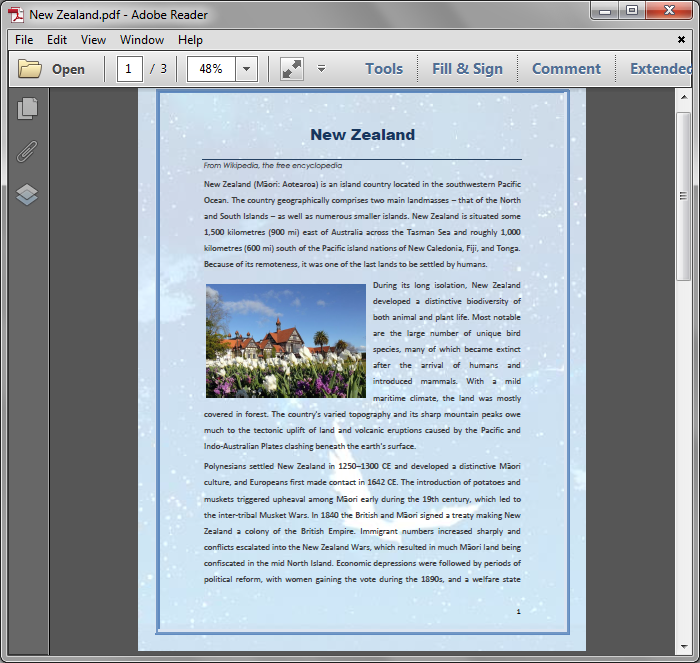Click the page number input field
Image resolution: width=700 pixels, height=663 pixels.
pyautogui.click(x=130, y=69)
